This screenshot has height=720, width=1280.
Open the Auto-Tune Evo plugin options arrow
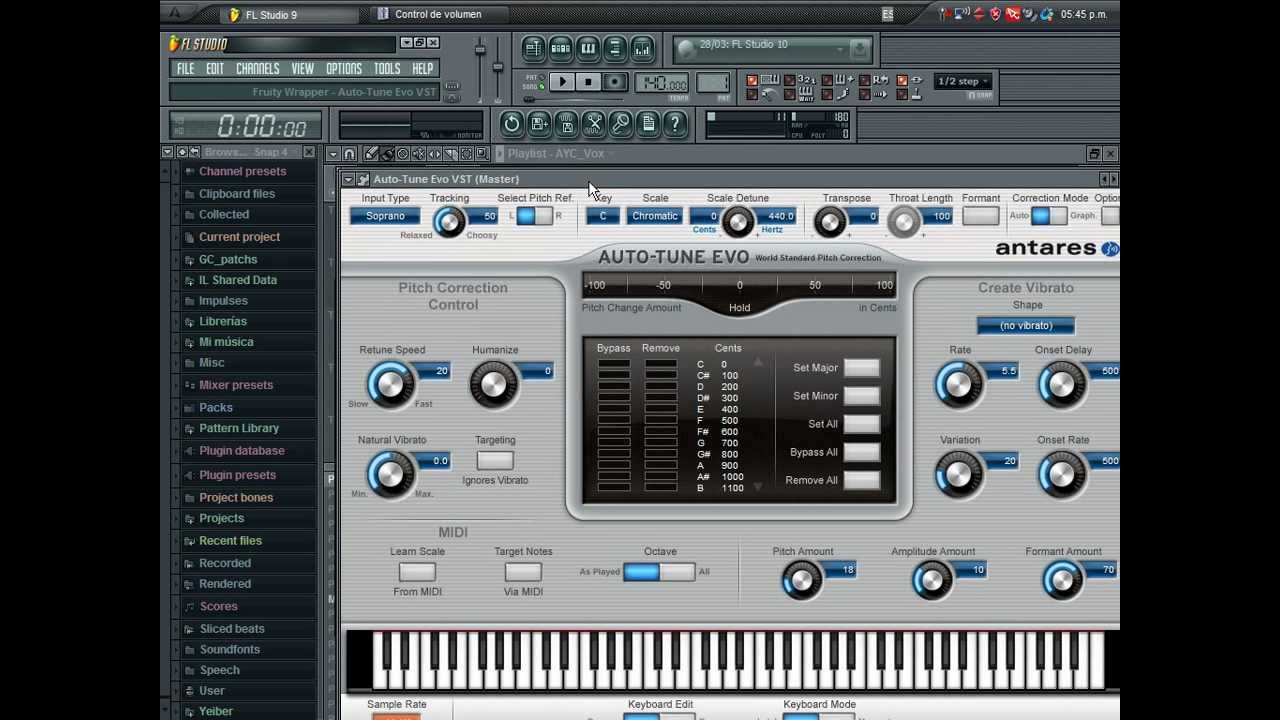[348, 179]
